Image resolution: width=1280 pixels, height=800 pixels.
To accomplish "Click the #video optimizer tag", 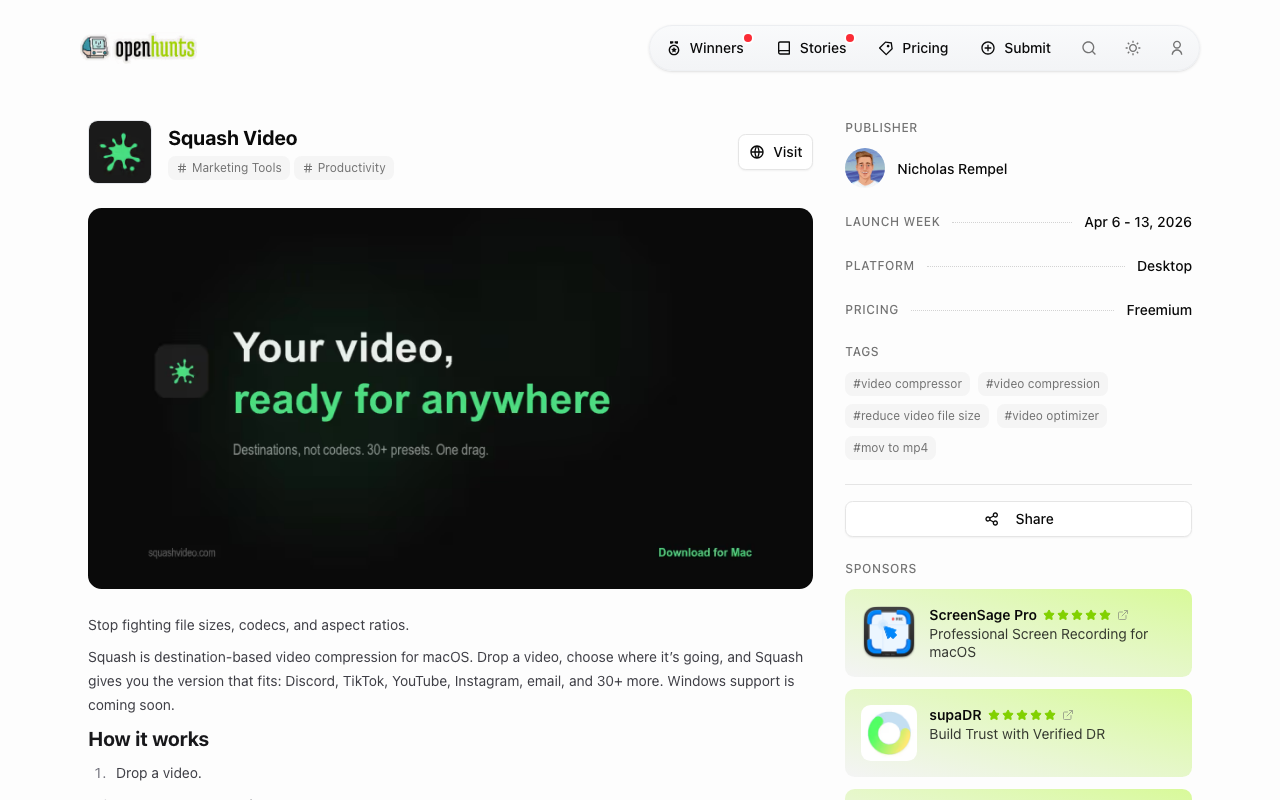I will point(1052,416).
